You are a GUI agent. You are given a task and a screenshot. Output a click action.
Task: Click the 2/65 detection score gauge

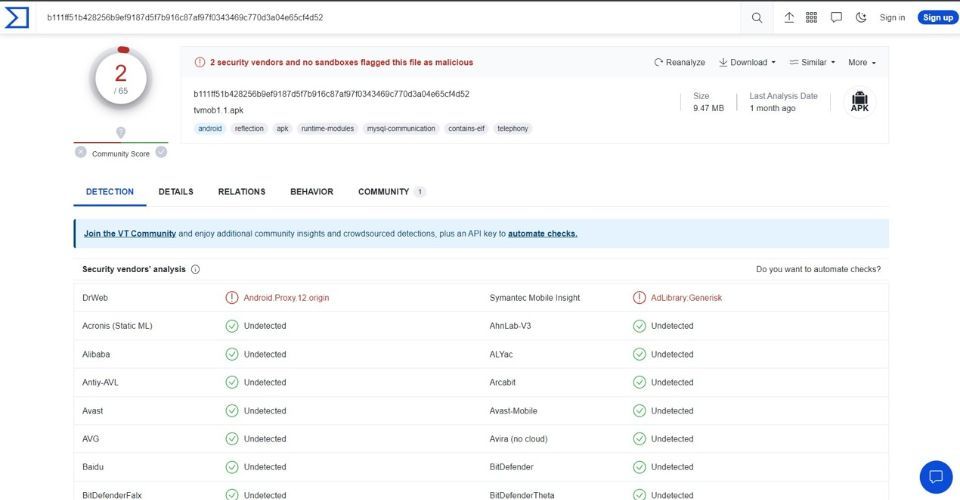tap(121, 78)
